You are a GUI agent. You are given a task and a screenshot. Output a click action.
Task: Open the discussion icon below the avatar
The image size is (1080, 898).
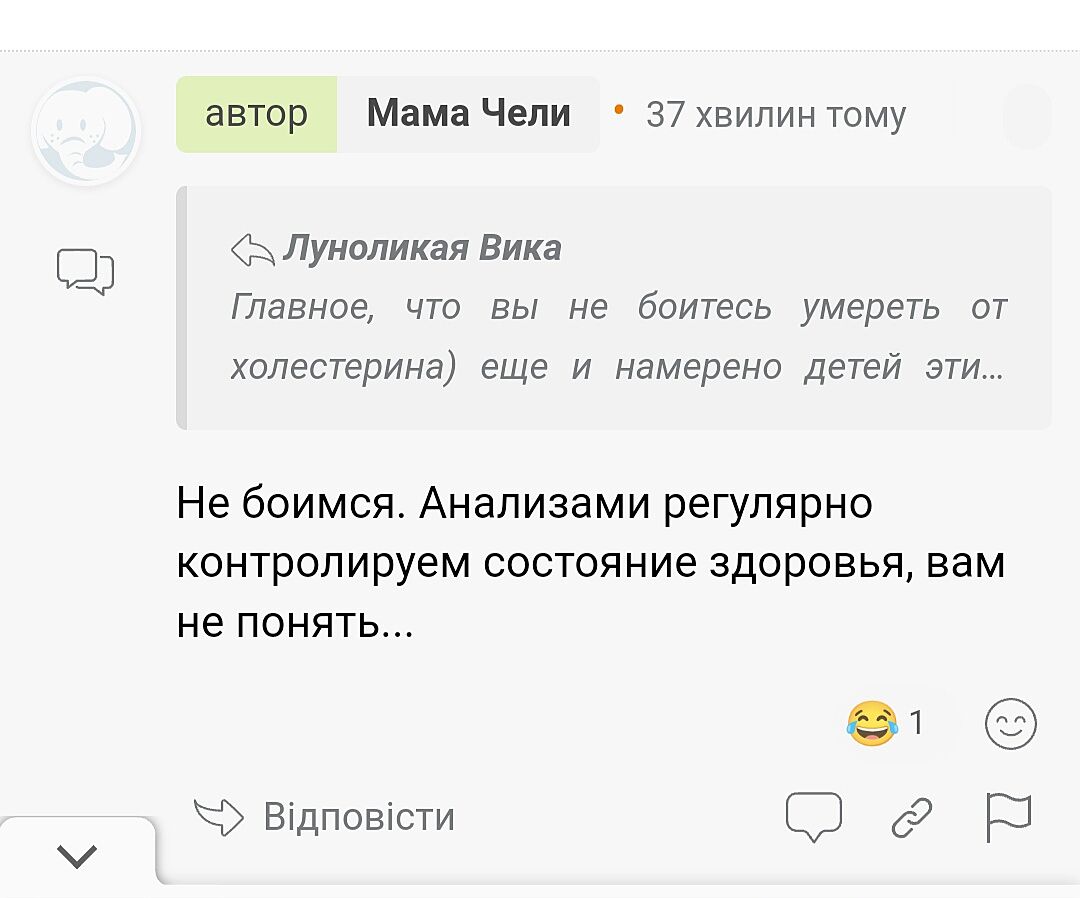coord(85,271)
